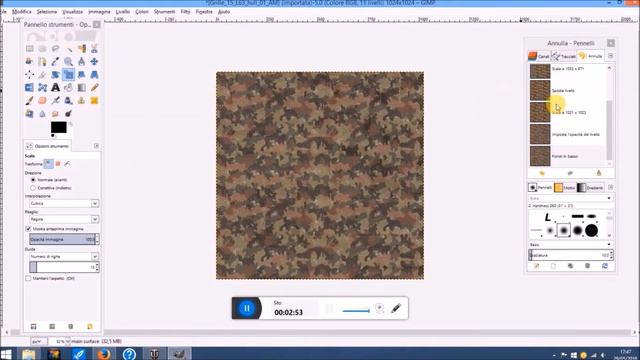
Task: Enable Mantieni l'aspetto checkbox
Action: tap(28, 278)
